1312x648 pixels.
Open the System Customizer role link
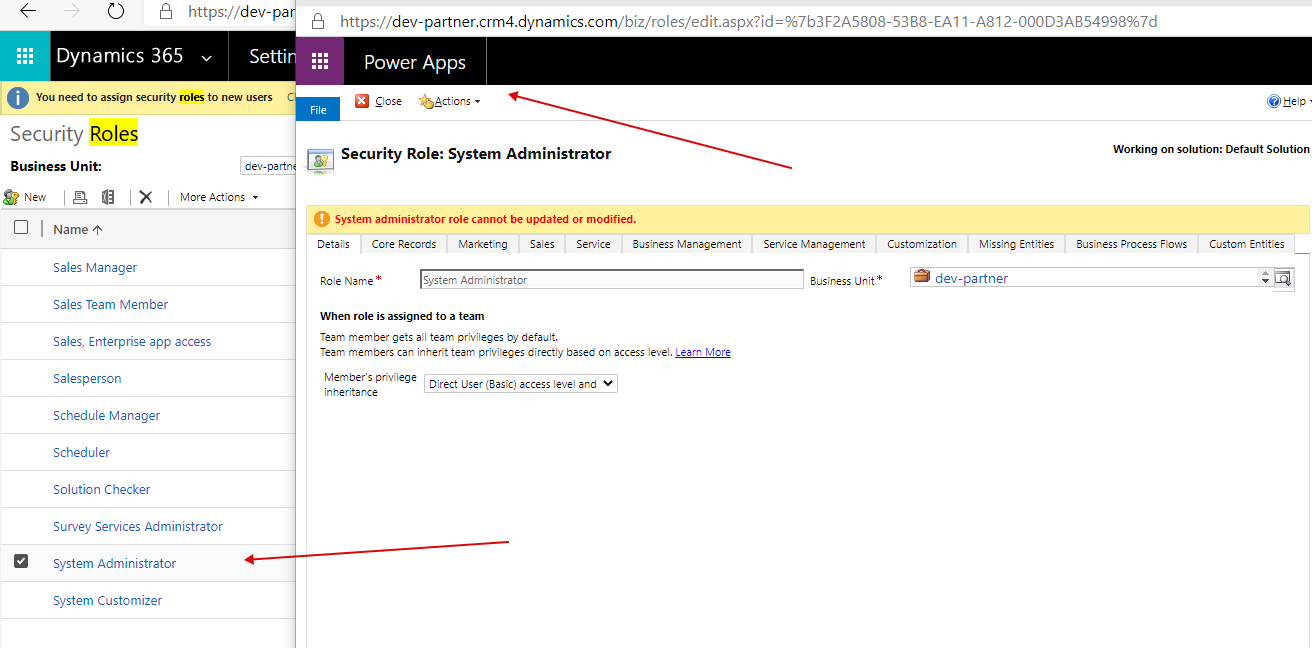click(x=107, y=600)
